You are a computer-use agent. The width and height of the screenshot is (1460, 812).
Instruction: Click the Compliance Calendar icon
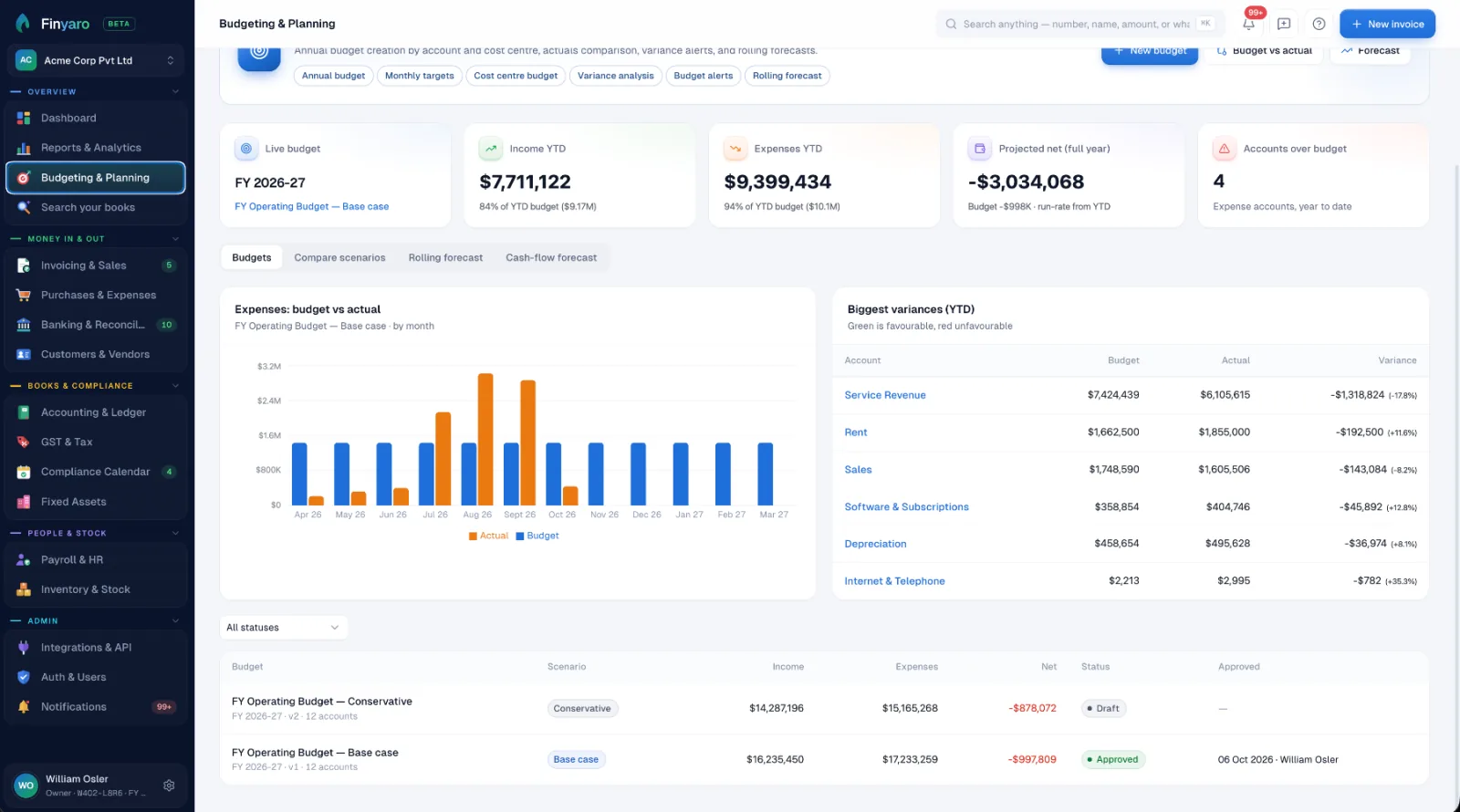[24, 472]
